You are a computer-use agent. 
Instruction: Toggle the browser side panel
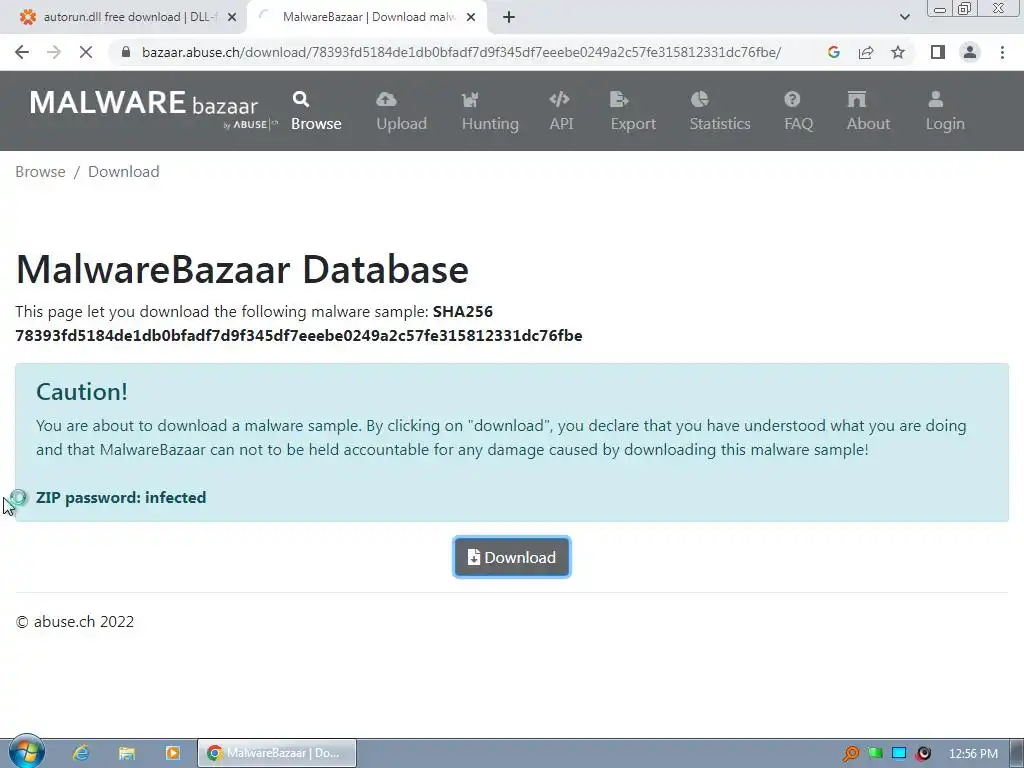(x=938, y=52)
